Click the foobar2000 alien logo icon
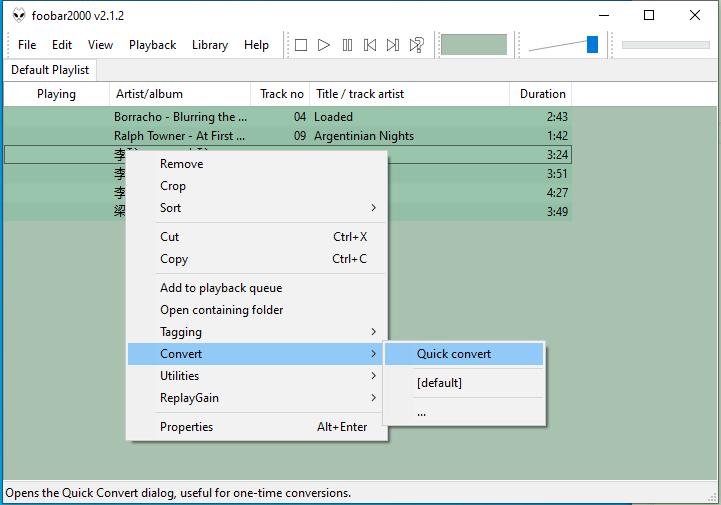The image size is (721, 505). 18,16
